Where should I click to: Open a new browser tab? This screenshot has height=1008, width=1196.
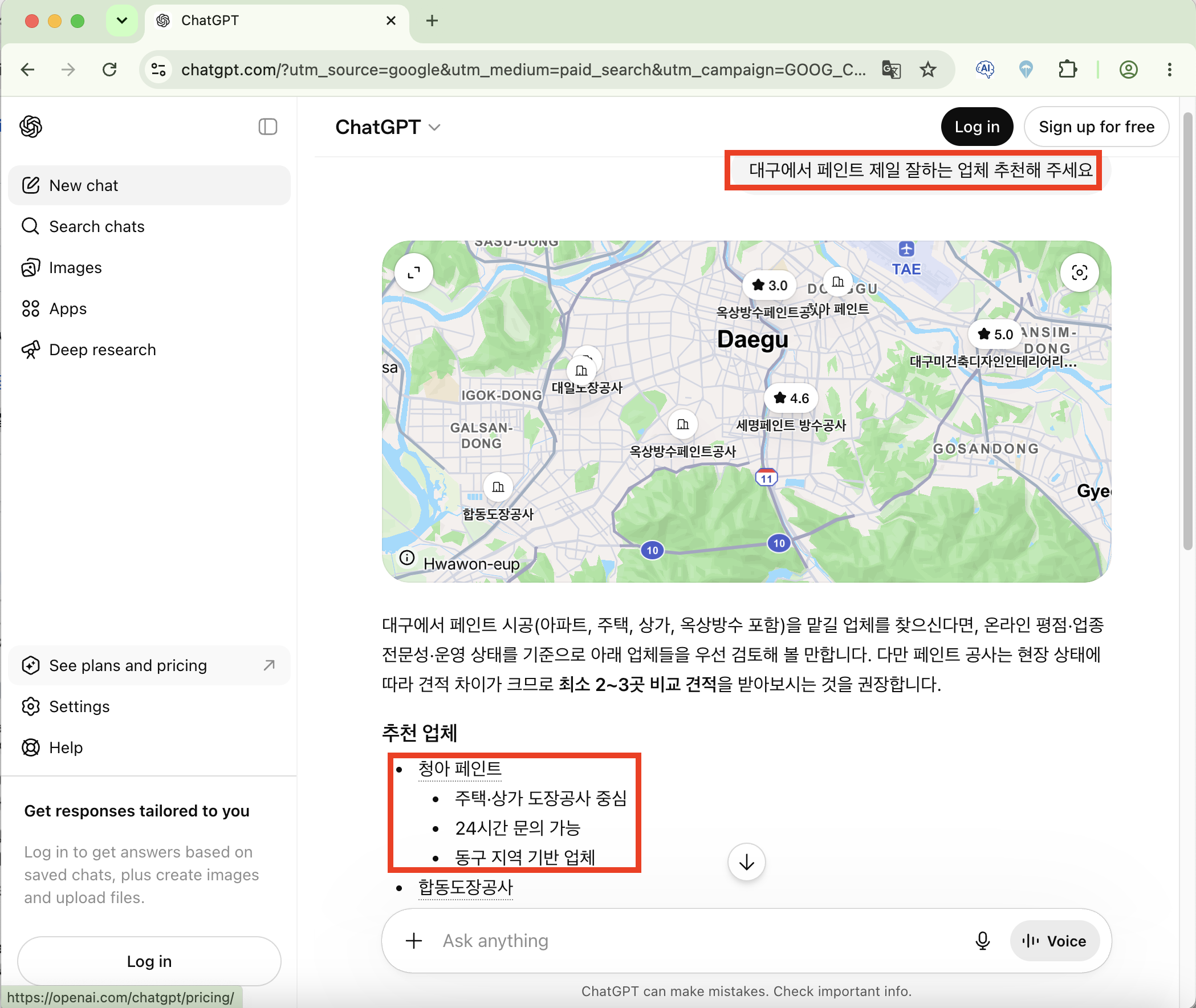(x=432, y=21)
